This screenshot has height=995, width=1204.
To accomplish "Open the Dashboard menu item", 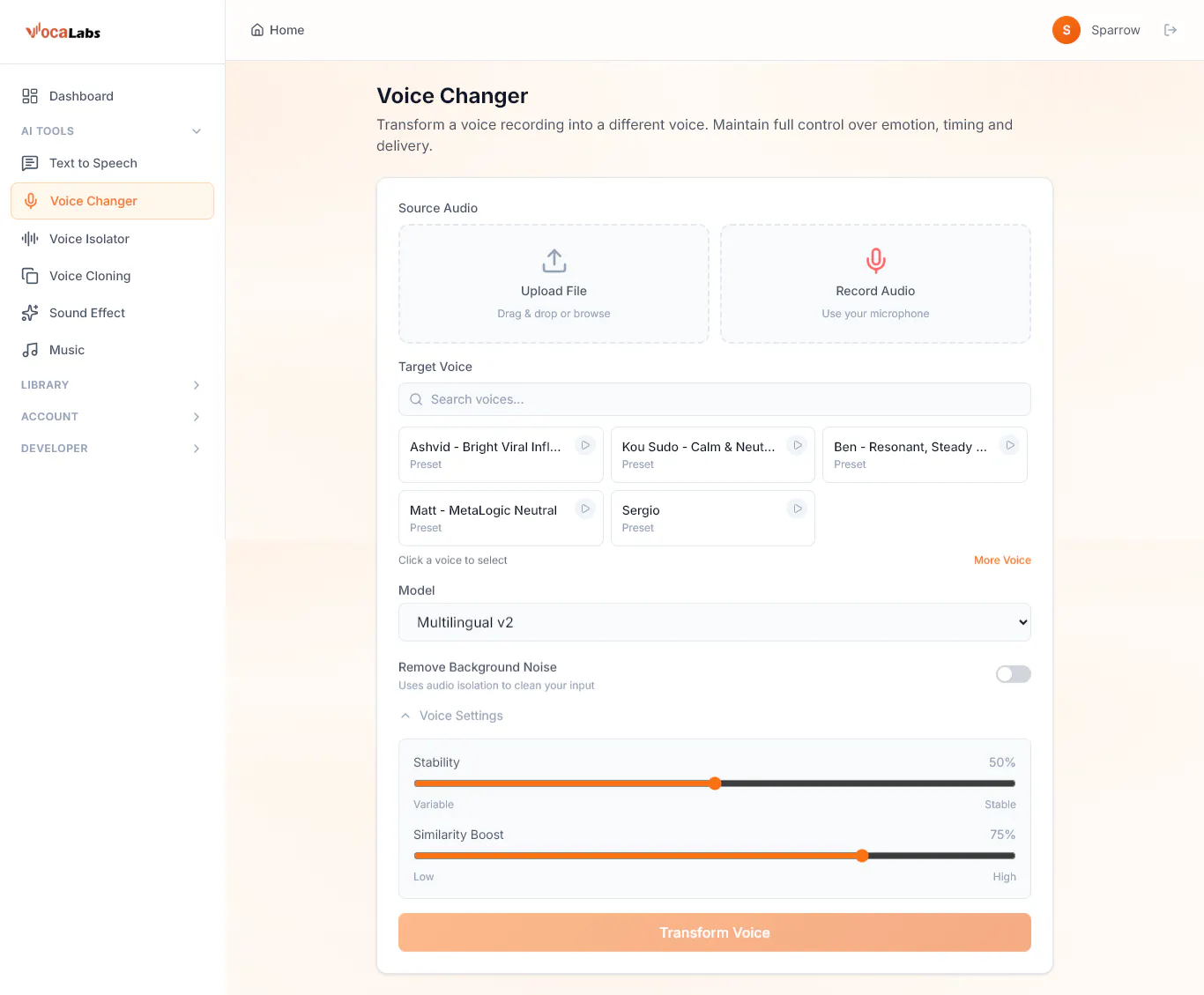I will (112, 96).
